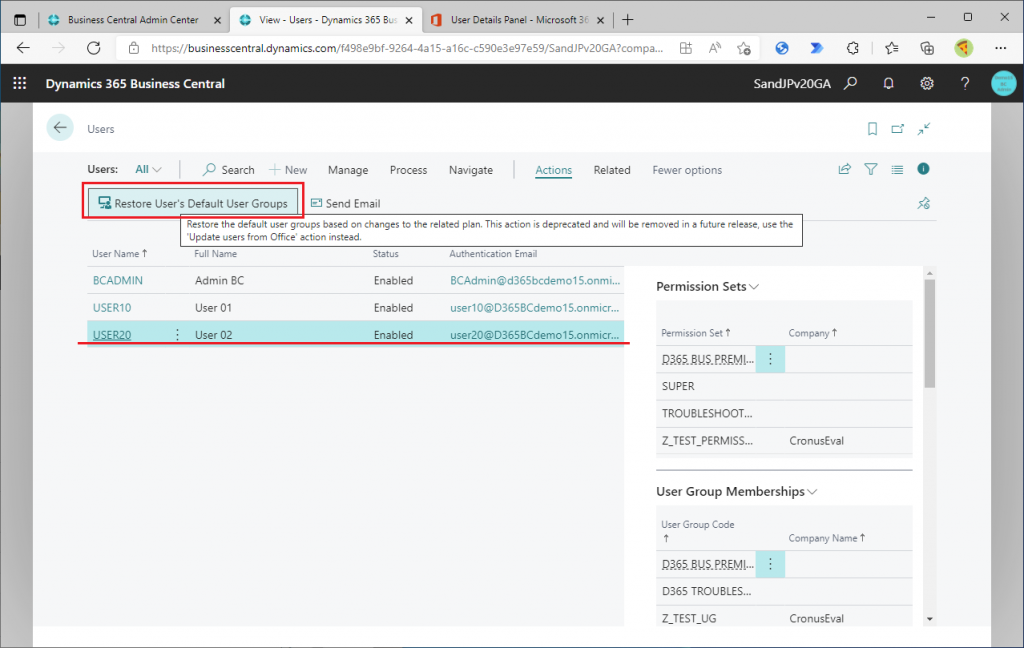This screenshot has height=648, width=1024.
Task: Switch to Business Central Admin Center tab
Action: pyautogui.click(x=134, y=20)
